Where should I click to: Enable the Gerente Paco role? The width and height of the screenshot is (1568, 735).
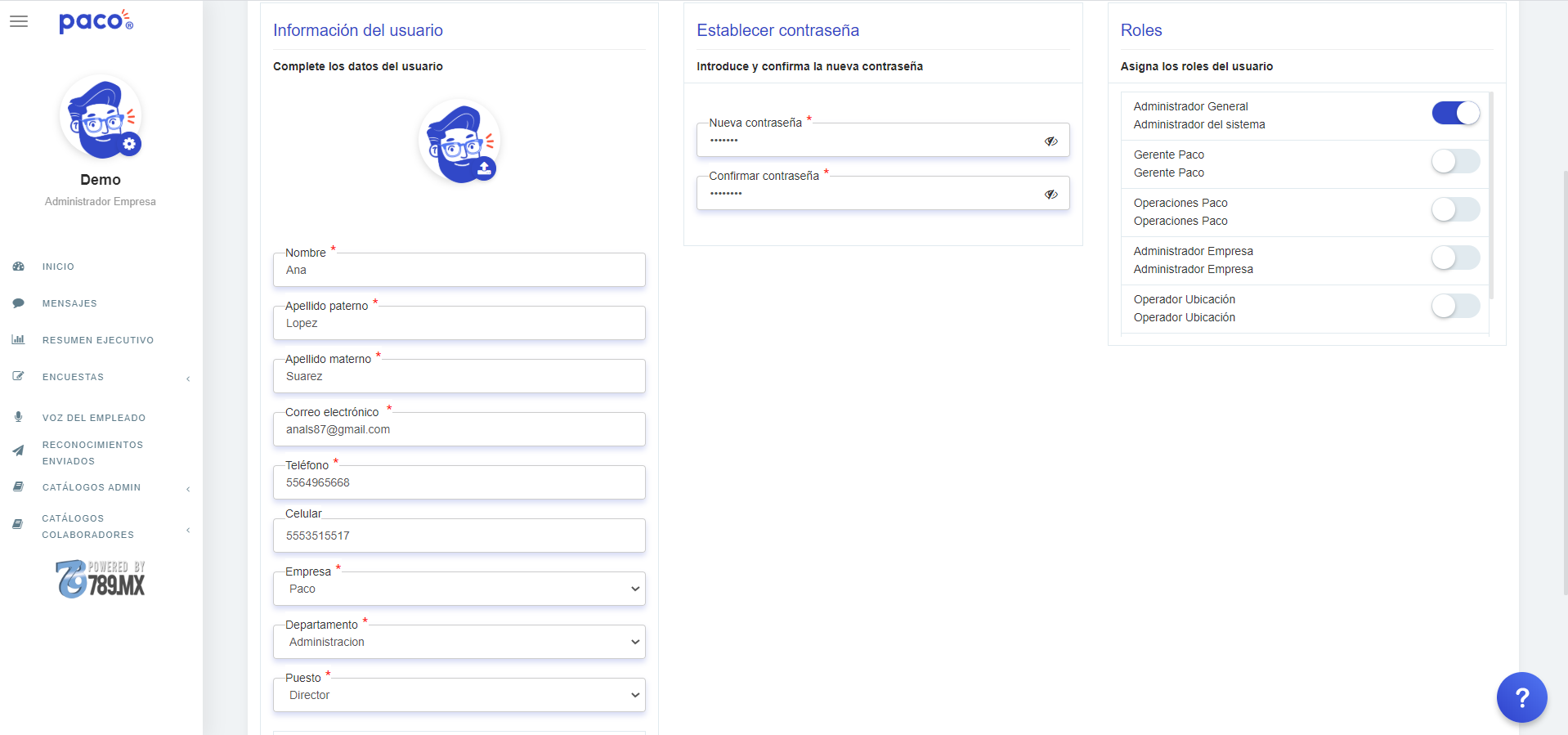click(1455, 161)
